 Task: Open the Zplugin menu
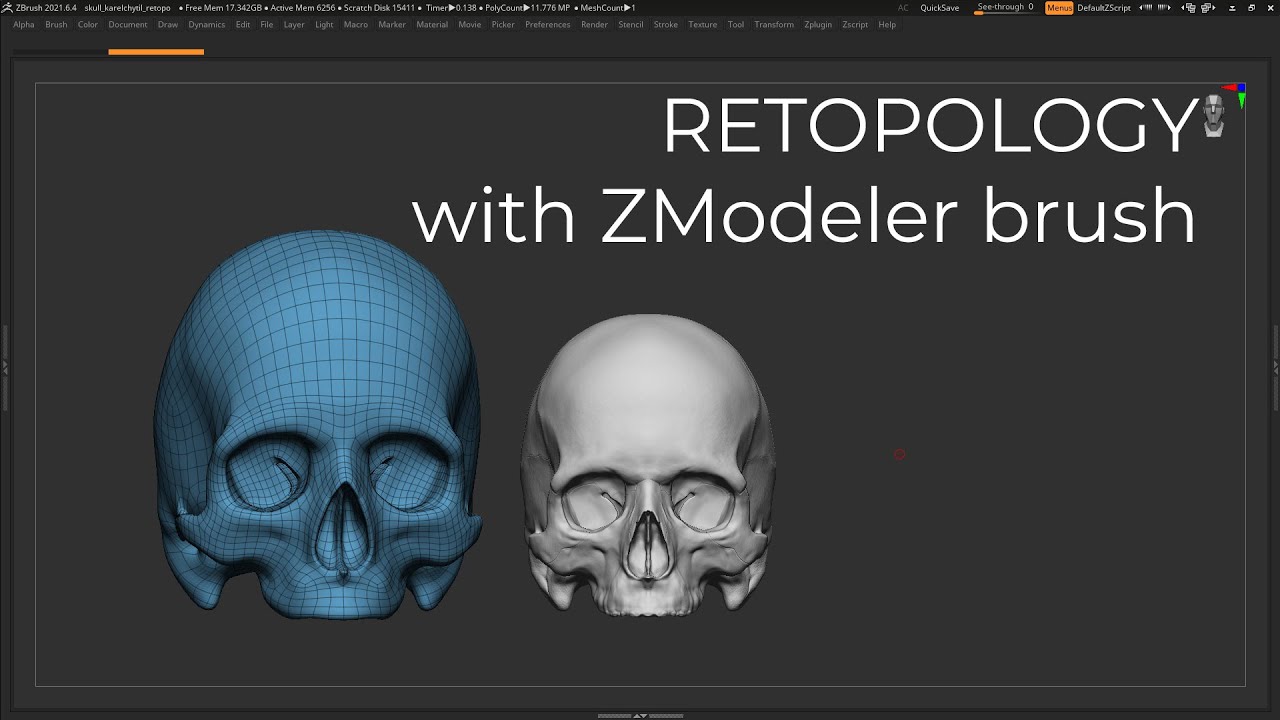[x=818, y=24]
